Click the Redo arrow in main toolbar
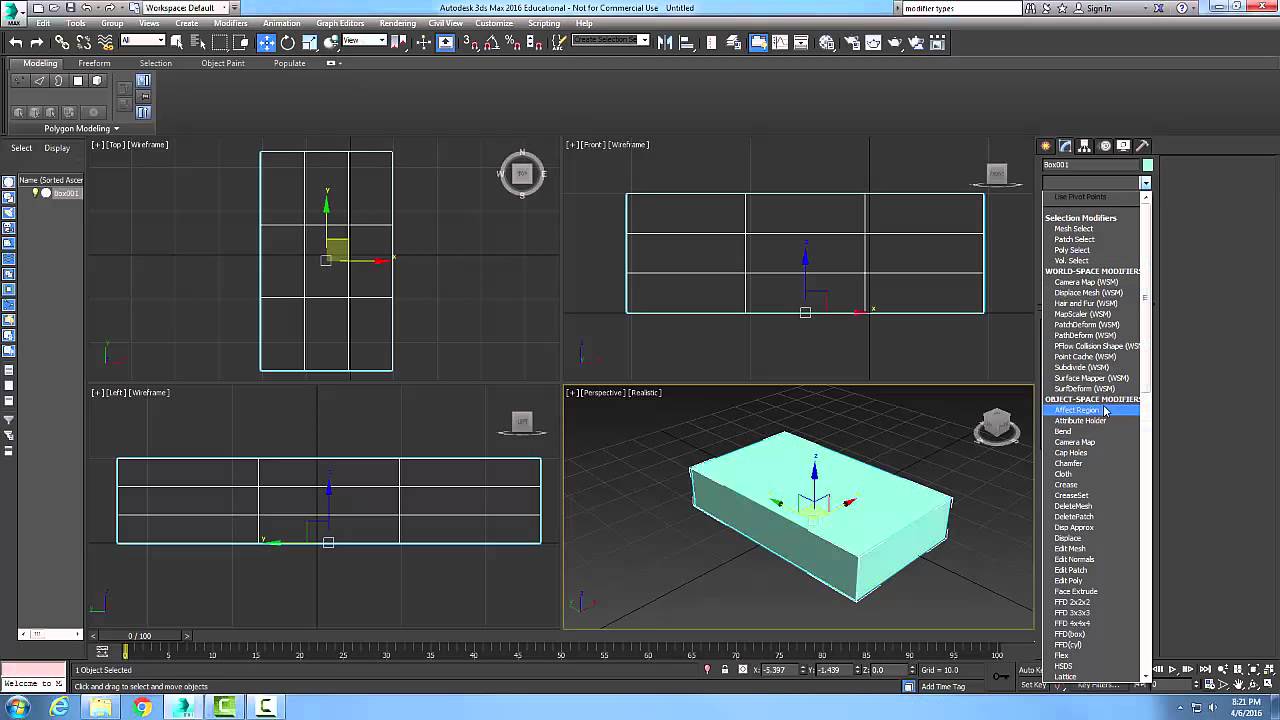 click(x=37, y=42)
